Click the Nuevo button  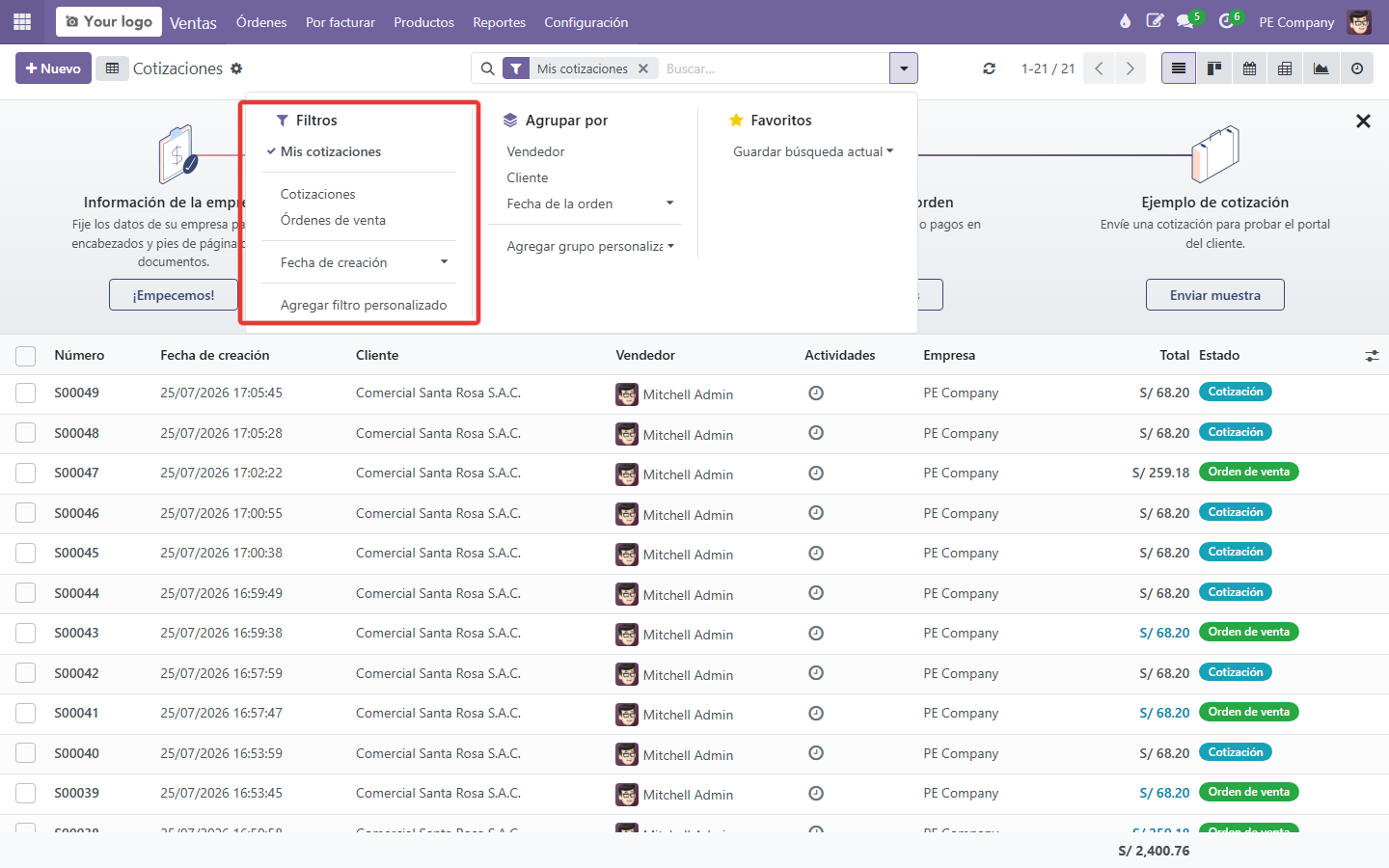53,68
